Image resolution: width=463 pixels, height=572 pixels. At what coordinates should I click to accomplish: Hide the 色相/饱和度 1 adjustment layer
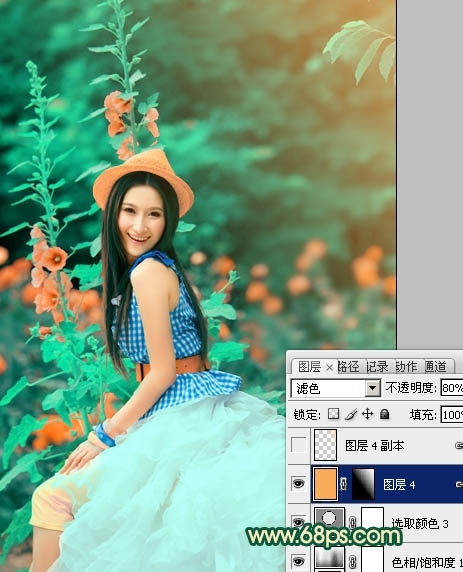pyautogui.click(x=298, y=561)
